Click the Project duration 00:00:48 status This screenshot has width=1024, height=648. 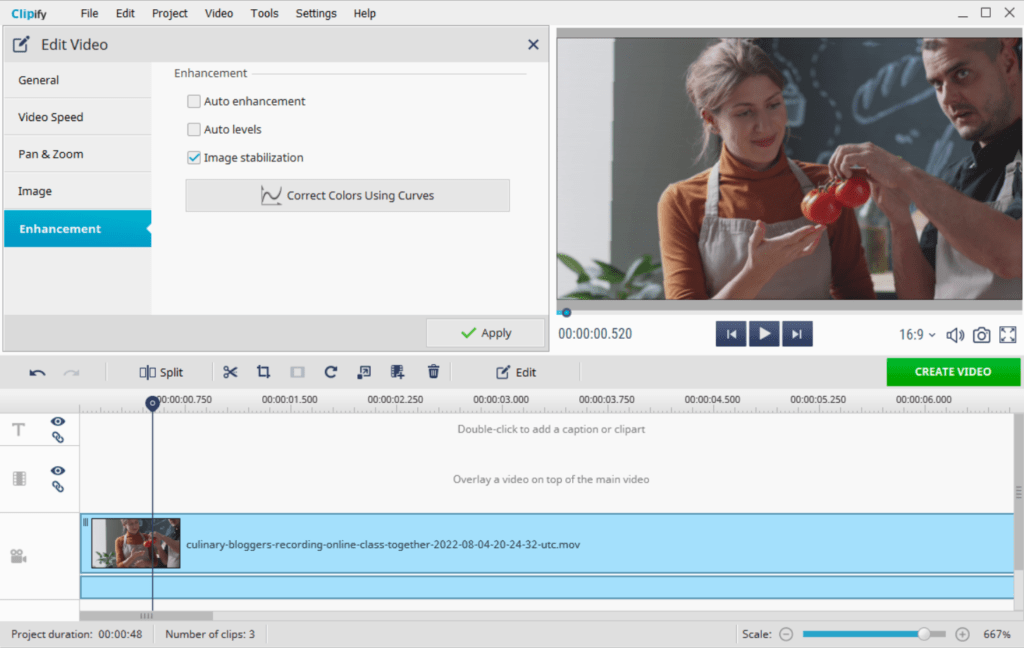(x=76, y=634)
